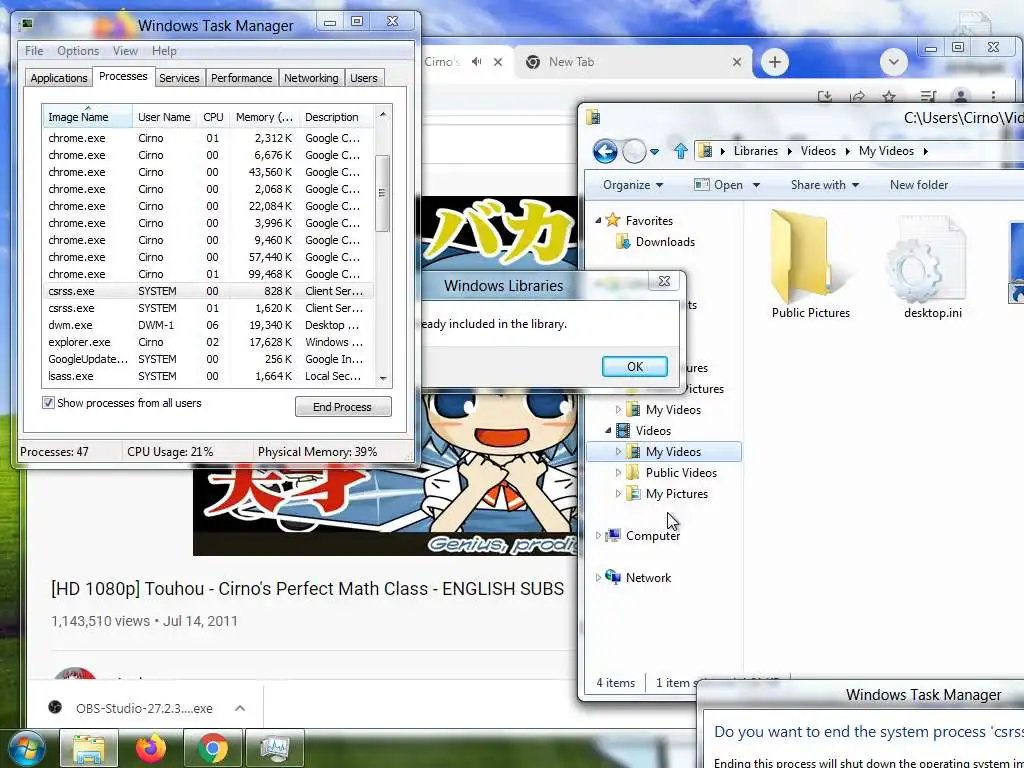Sort processes by Description column
This screenshot has width=1024, height=768.
click(x=336, y=117)
